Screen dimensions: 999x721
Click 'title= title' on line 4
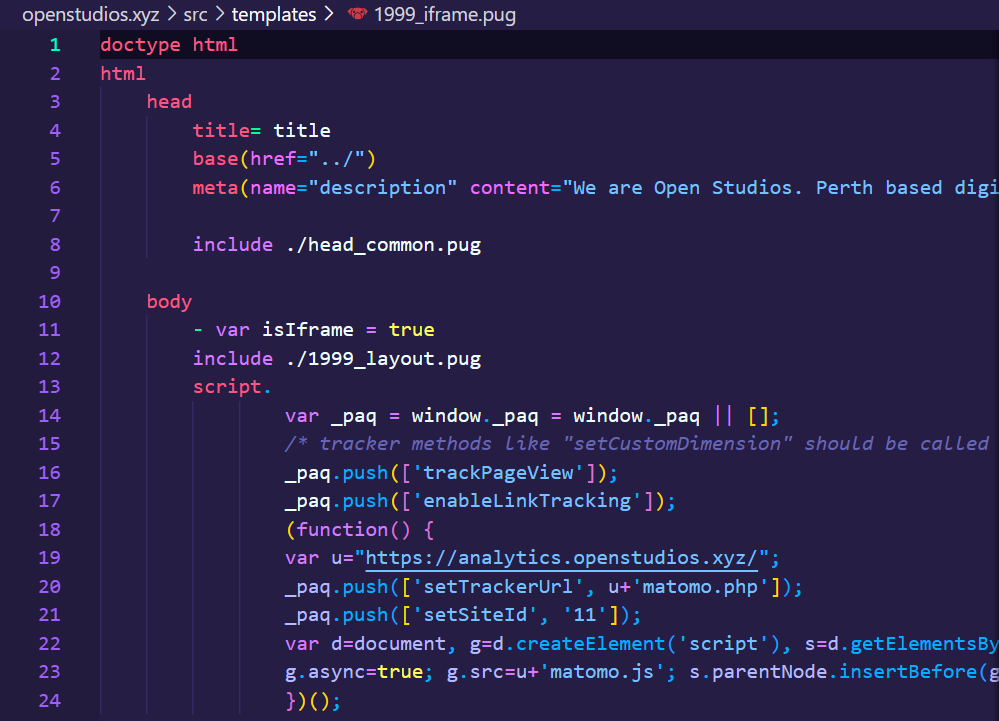coord(261,131)
